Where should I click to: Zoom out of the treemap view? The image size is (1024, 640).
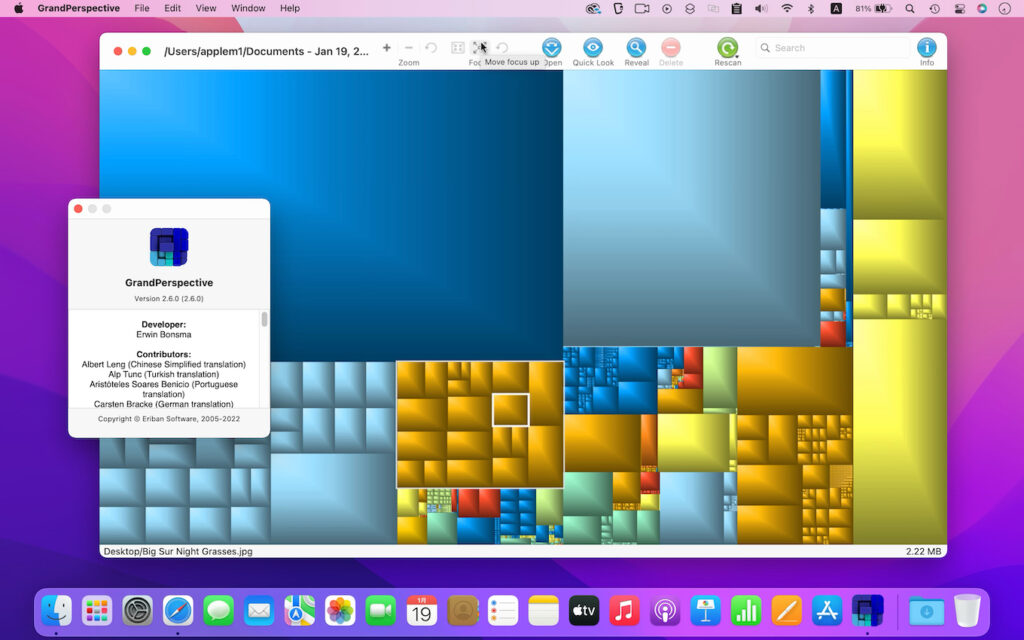409,47
